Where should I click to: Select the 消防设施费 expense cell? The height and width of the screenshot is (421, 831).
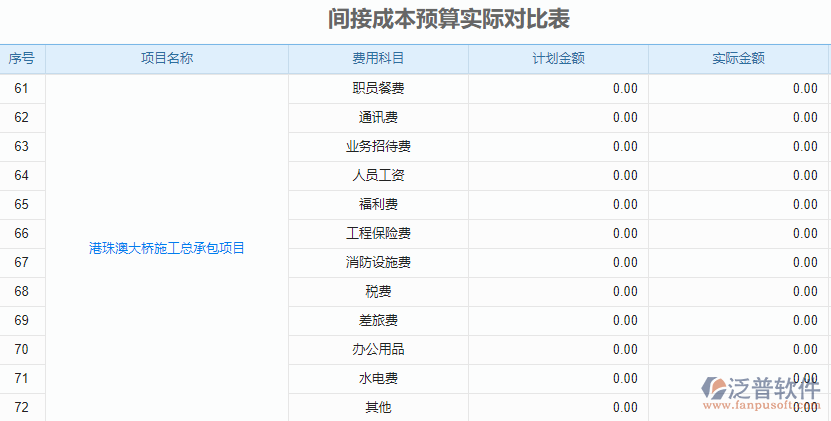(378, 263)
